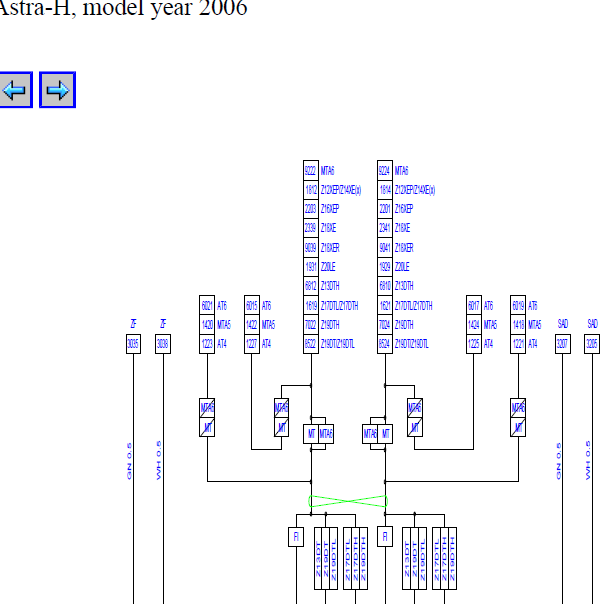Select reference 6810 for Z13DTH
The image size is (605, 604).
tap(385, 286)
